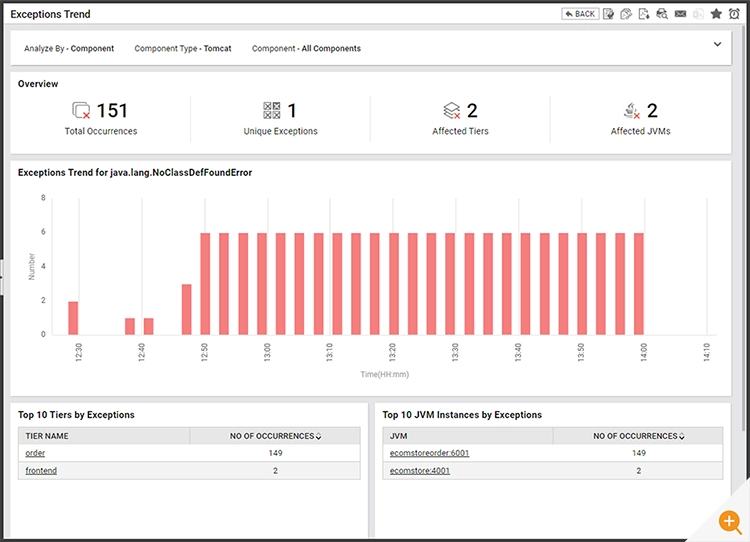Image resolution: width=750 pixels, height=542 pixels.
Task: Mark report as favorite with star icon
Action: [716, 14]
